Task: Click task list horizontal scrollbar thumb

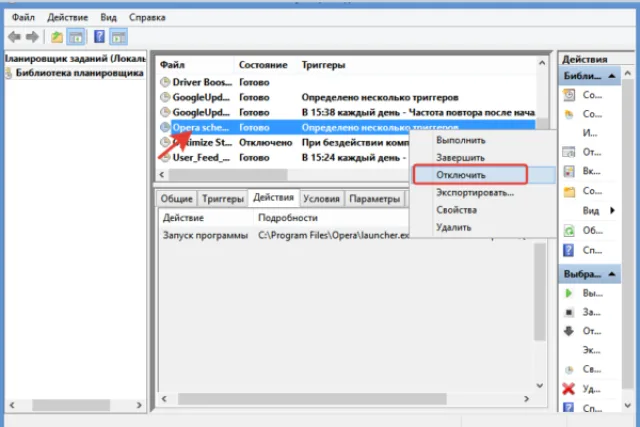Action: 228,175
